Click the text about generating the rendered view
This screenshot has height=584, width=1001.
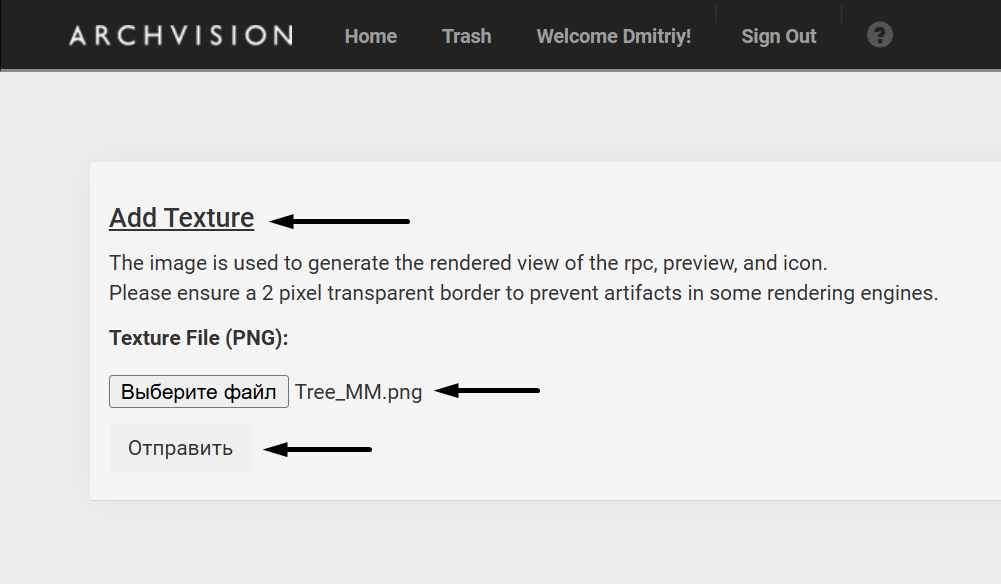click(468, 264)
